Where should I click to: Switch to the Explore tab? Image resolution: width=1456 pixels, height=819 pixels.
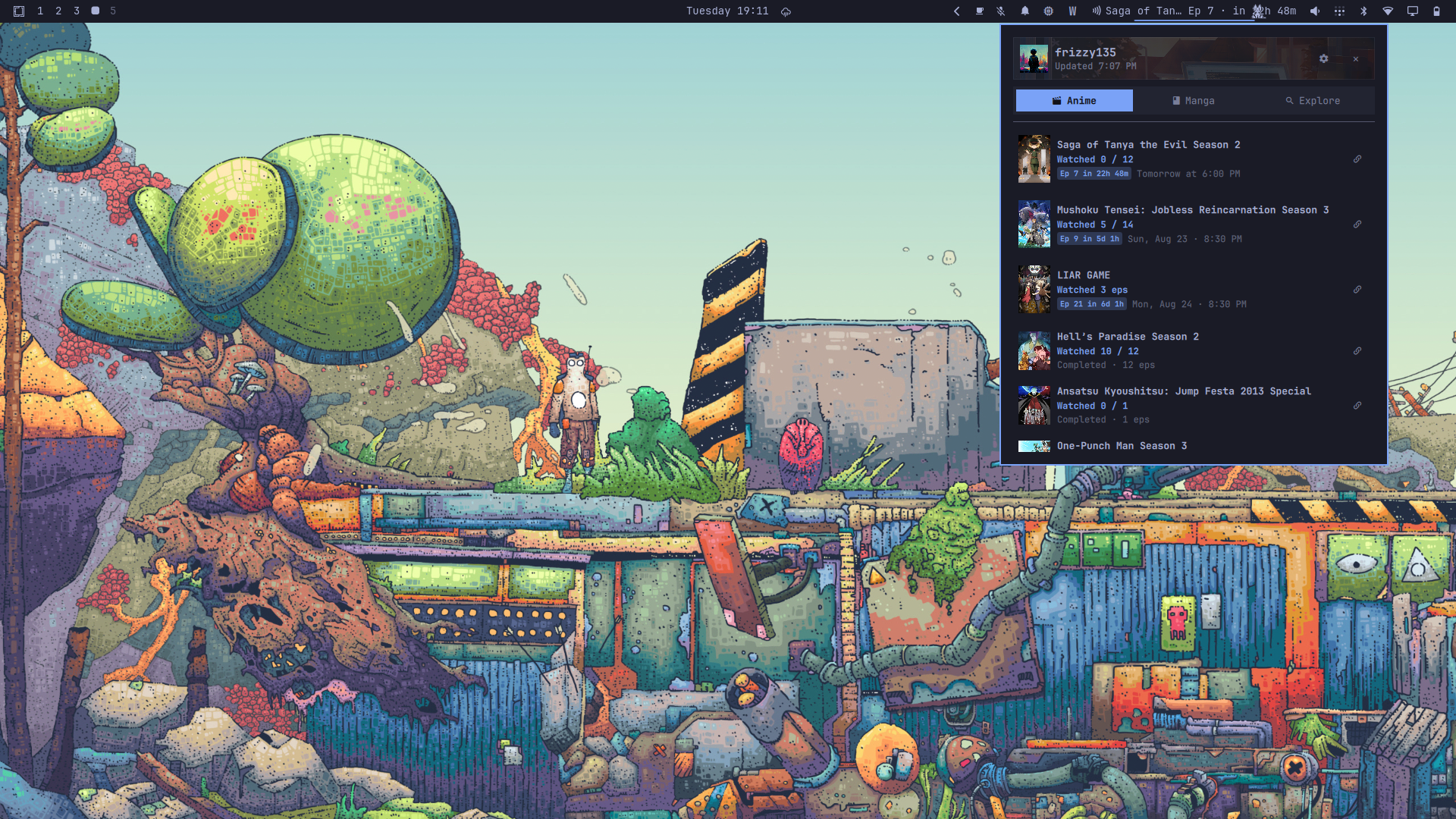click(1313, 100)
